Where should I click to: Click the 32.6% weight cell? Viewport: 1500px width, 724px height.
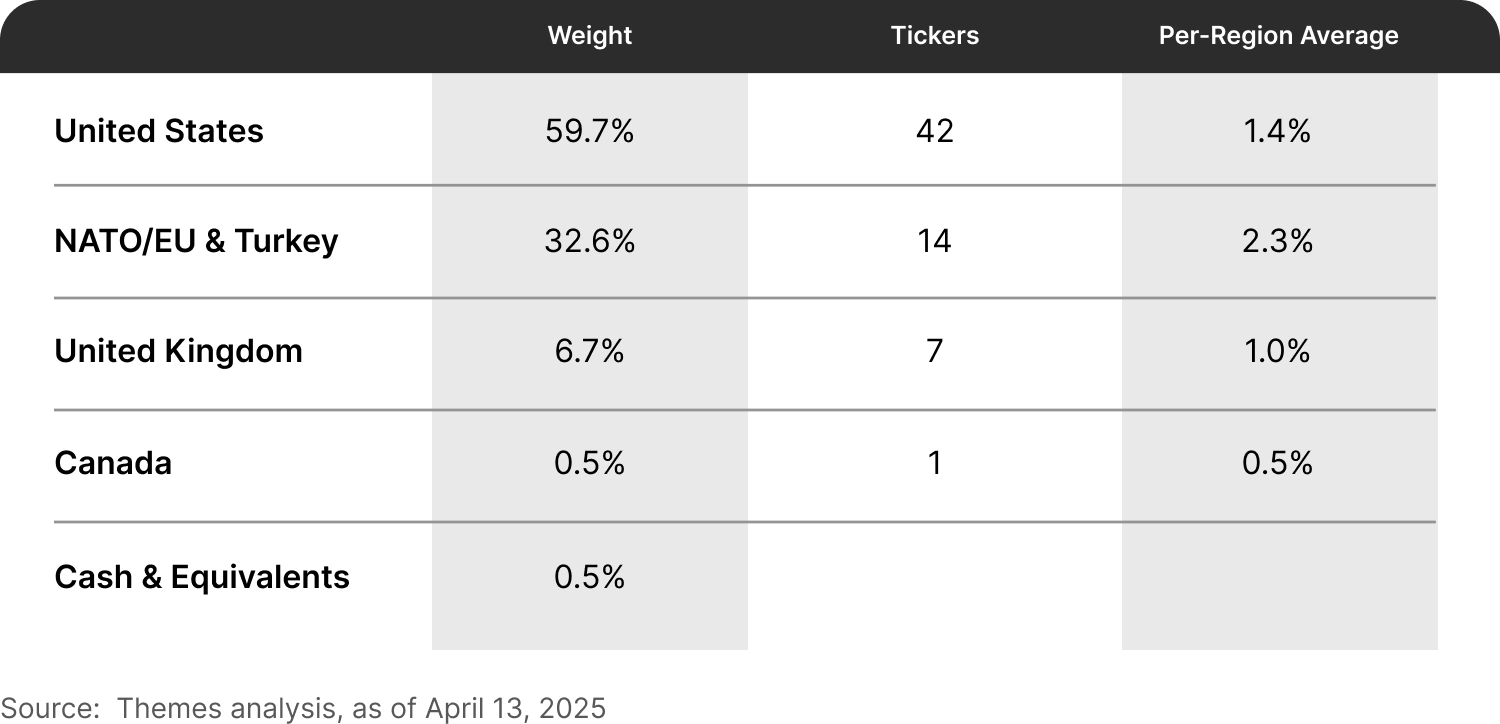coord(590,241)
